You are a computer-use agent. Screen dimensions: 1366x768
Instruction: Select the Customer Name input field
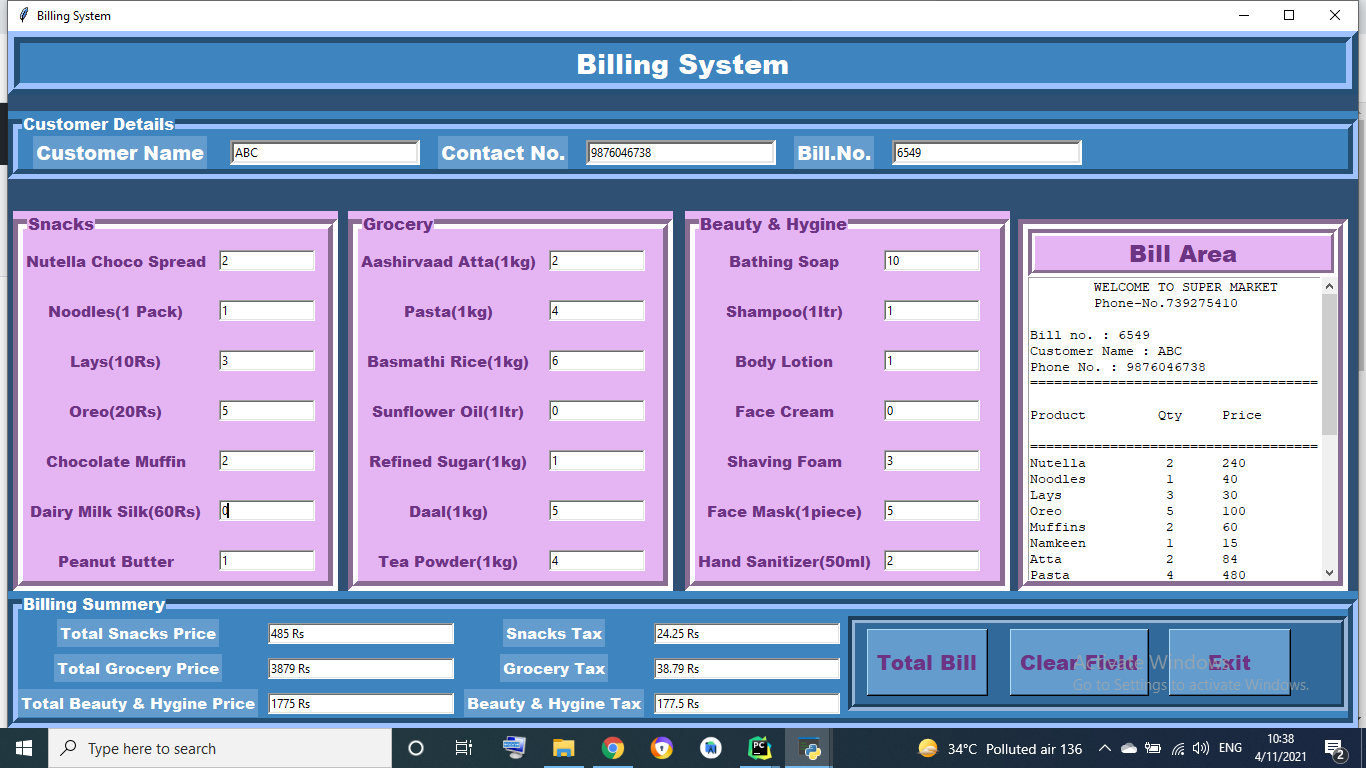pyautogui.click(x=324, y=152)
